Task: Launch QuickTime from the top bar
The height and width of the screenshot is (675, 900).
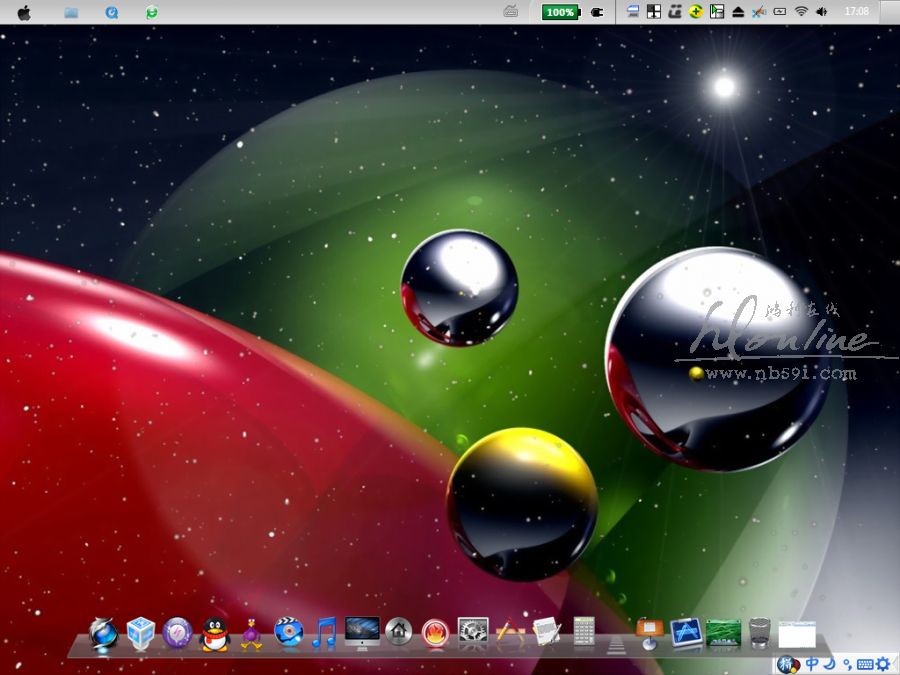Action: (112, 13)
